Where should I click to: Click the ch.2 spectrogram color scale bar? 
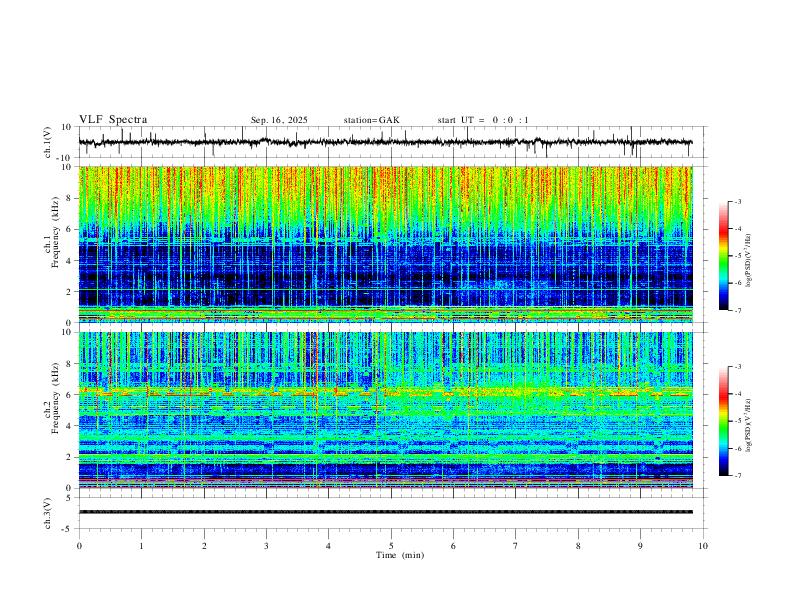pos(723,421)
